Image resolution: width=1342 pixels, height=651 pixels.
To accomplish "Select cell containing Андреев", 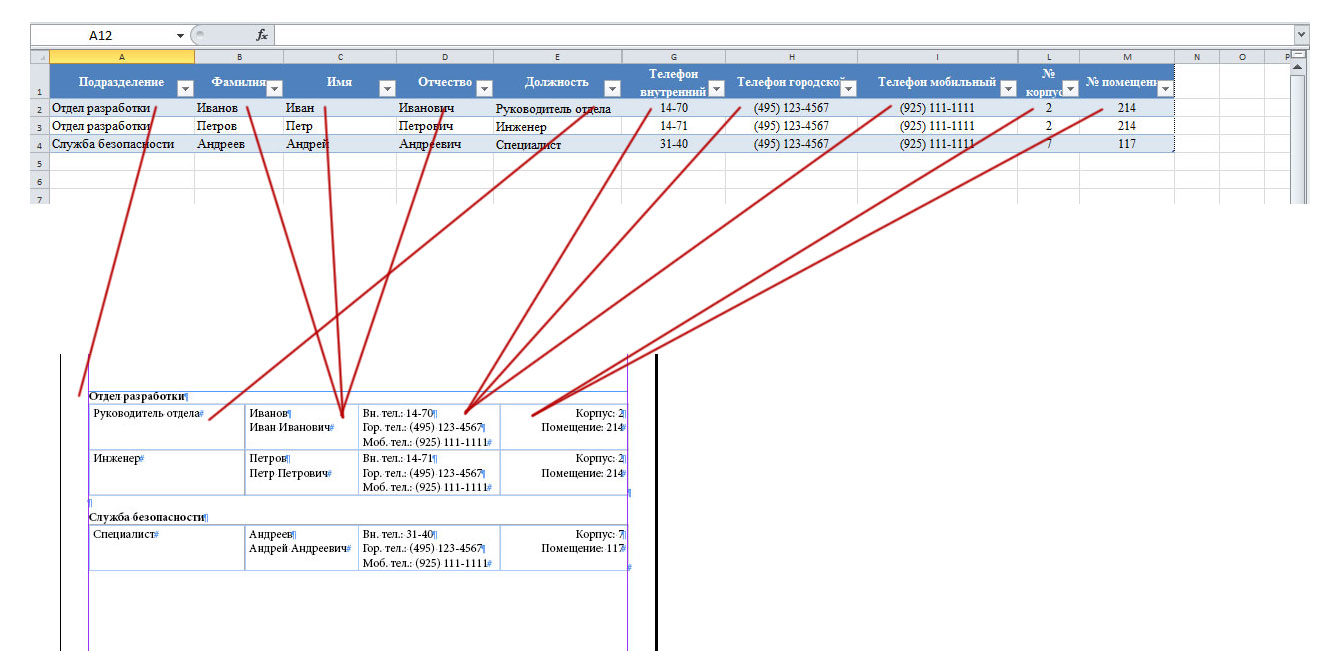I will pos(238,144).
